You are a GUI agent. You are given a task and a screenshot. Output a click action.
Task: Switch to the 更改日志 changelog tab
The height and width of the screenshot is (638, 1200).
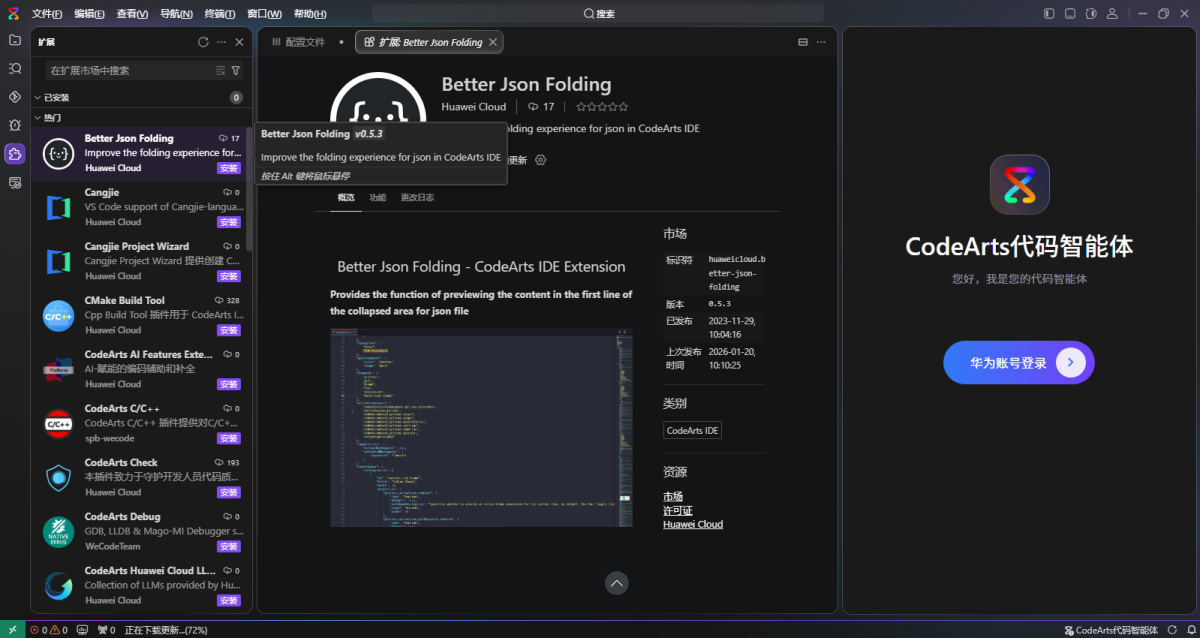click(417, 198)
